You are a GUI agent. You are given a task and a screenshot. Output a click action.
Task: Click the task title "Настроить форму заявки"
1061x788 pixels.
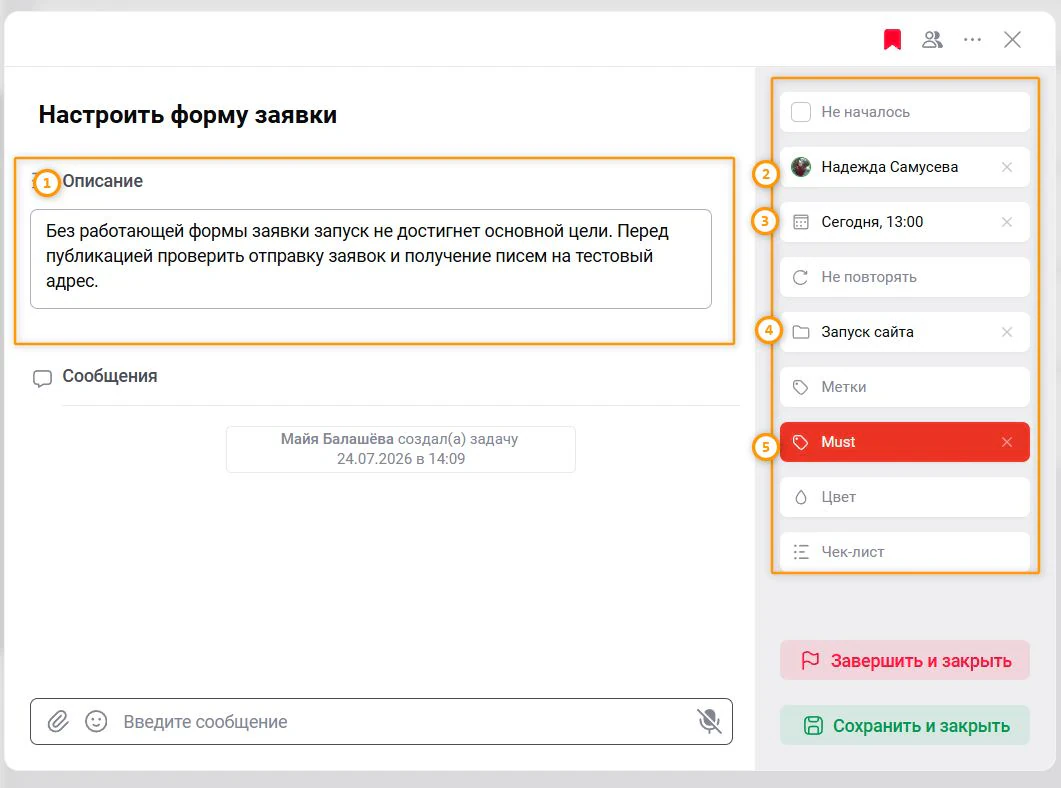pos(187,114)
